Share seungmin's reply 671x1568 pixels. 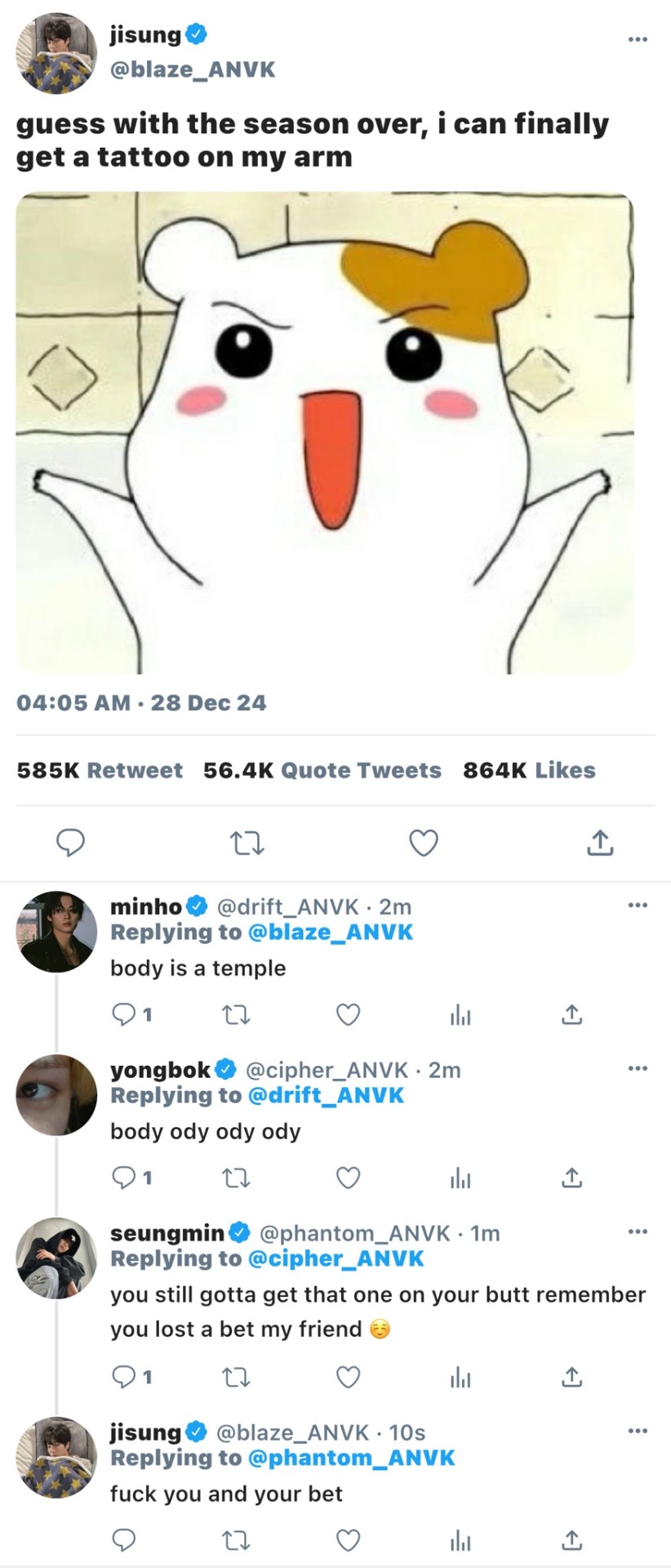coord(571,1377)
